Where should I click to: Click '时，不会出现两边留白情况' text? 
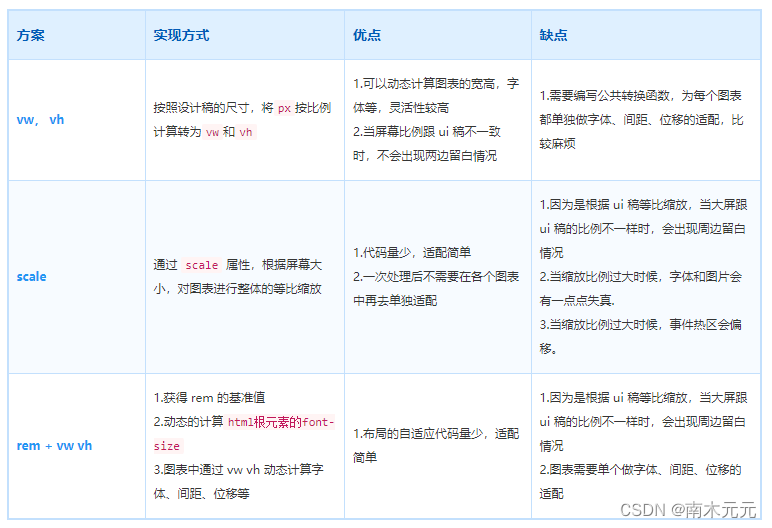click(x=425, y=156)
